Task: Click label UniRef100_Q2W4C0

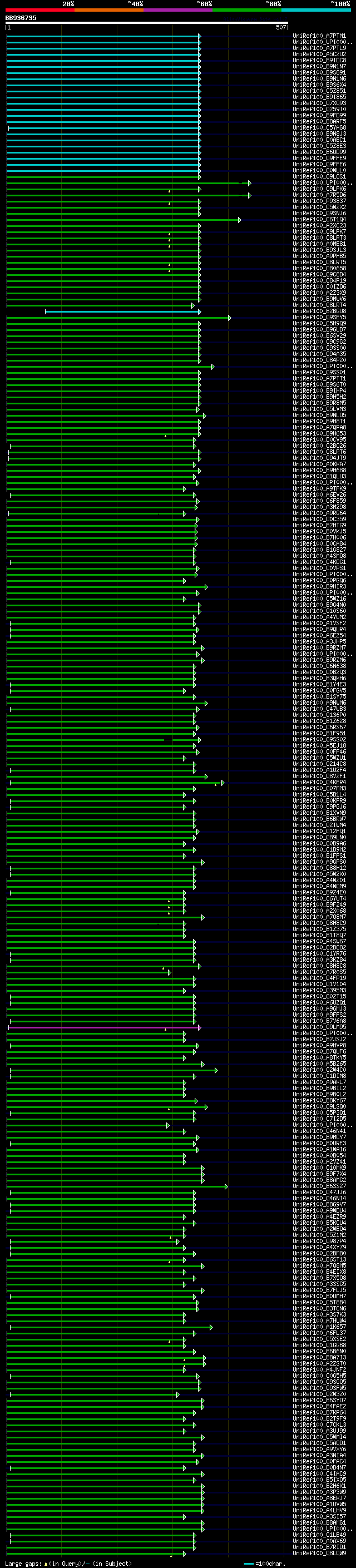Action: coord(319,1070)
